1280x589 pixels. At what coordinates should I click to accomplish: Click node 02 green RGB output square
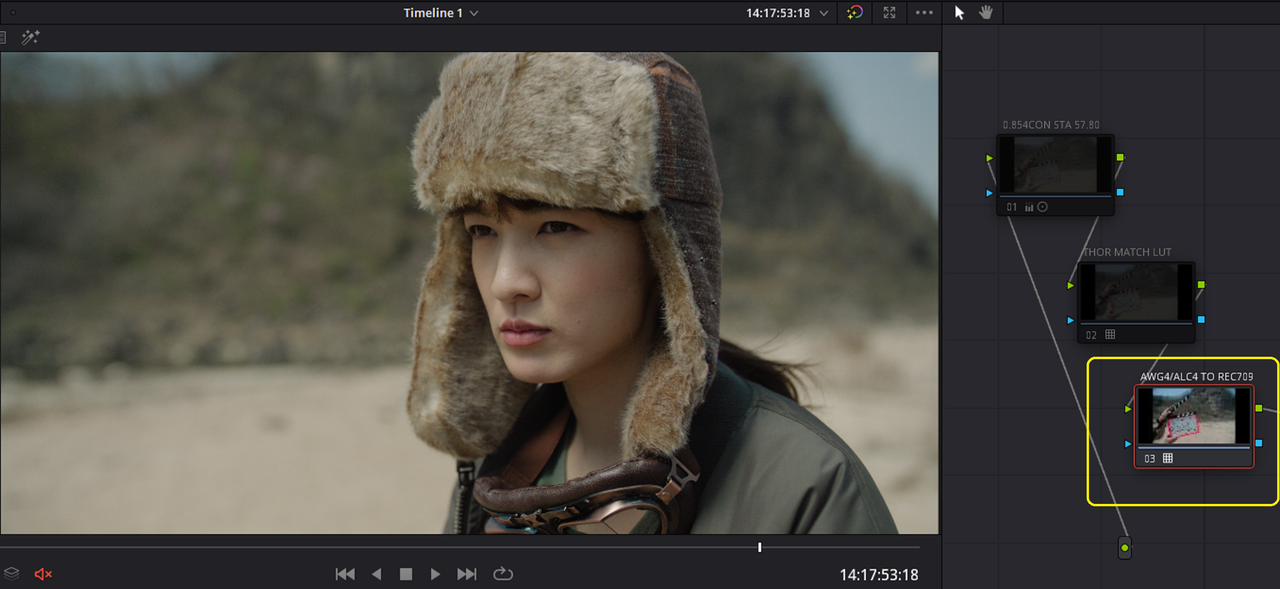[x=1201, y=285]
